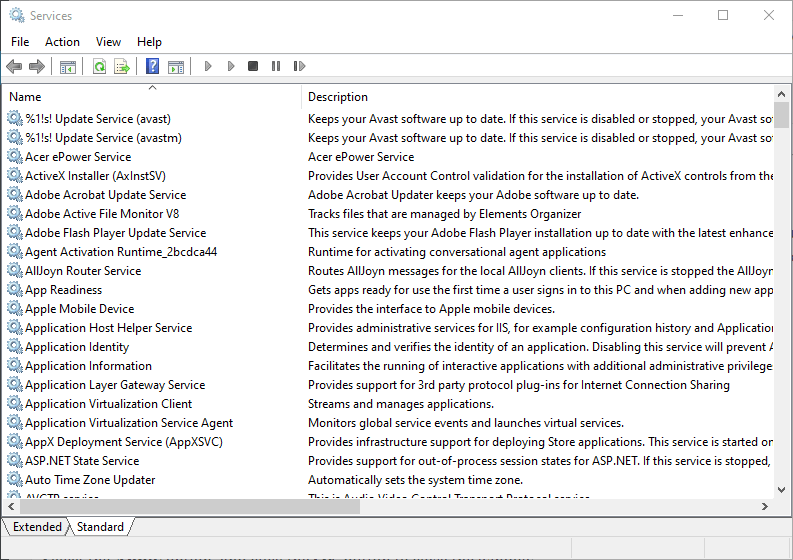The height and width of the screenshot is (560, 793).
Task: Click the vertical scrollbar down arrow
Action: (781, 490)
